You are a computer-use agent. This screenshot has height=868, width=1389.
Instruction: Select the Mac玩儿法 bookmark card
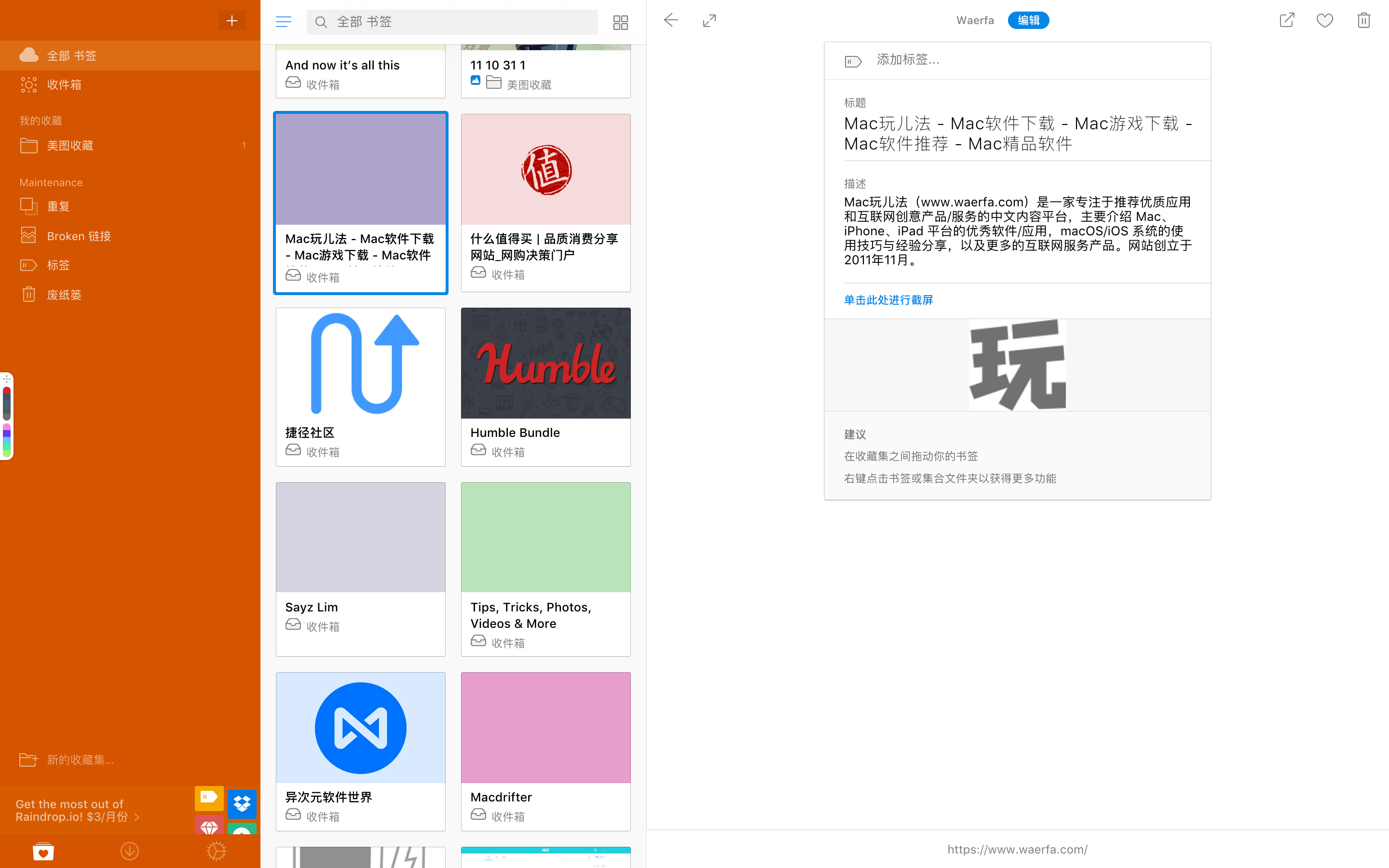tap(360, 203)
